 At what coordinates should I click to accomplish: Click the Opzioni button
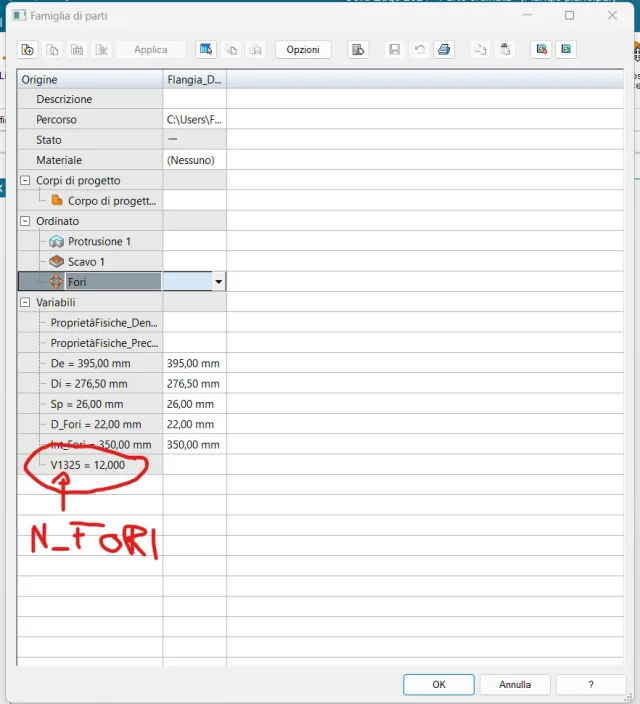(x=302, y=50)
